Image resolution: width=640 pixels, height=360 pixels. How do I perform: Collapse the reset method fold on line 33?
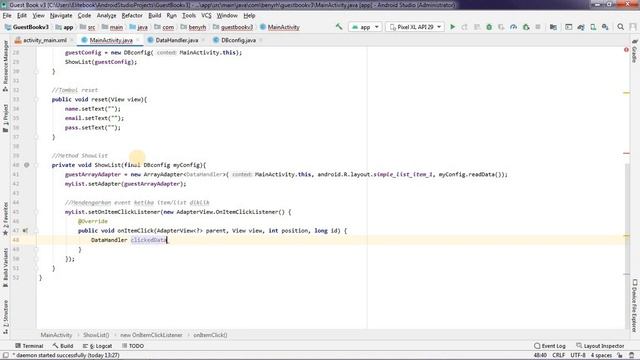click(x=36, y=99)
